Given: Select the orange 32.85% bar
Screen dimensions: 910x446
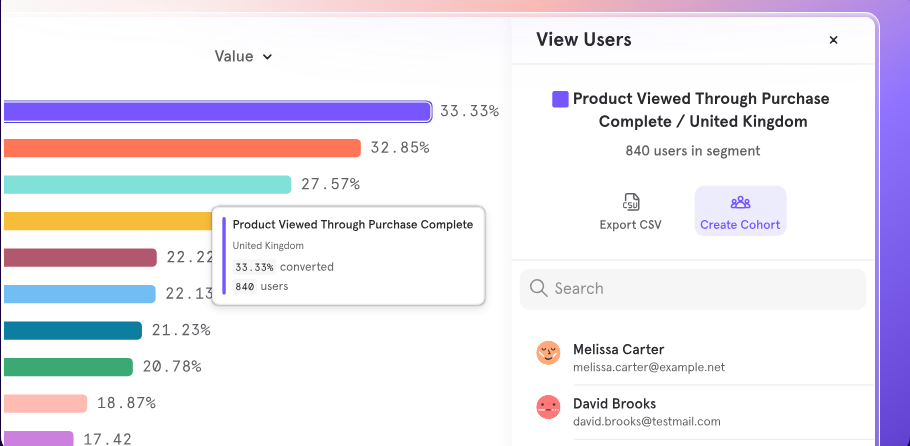Looking at the screenshot, I should 182,148.
